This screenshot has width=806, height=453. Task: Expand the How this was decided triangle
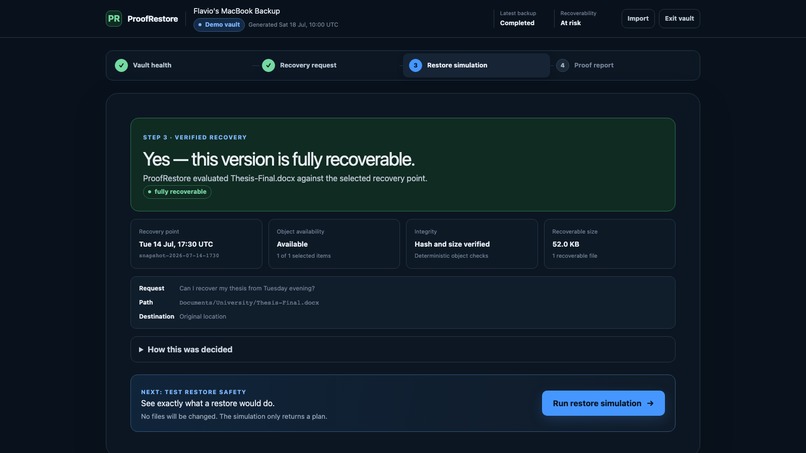[141, 350]
